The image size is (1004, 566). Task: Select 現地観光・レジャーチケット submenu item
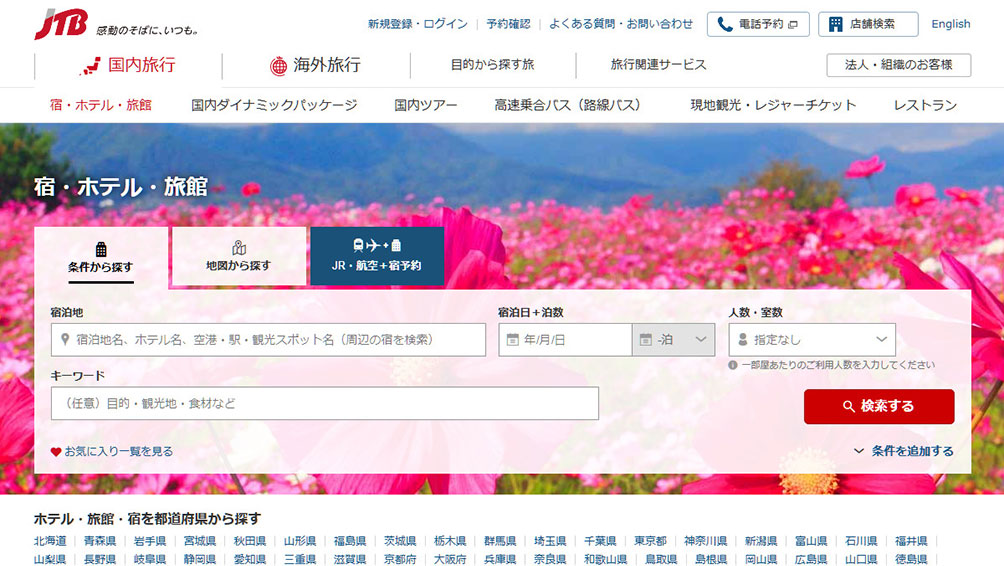[x=773, y=105]
